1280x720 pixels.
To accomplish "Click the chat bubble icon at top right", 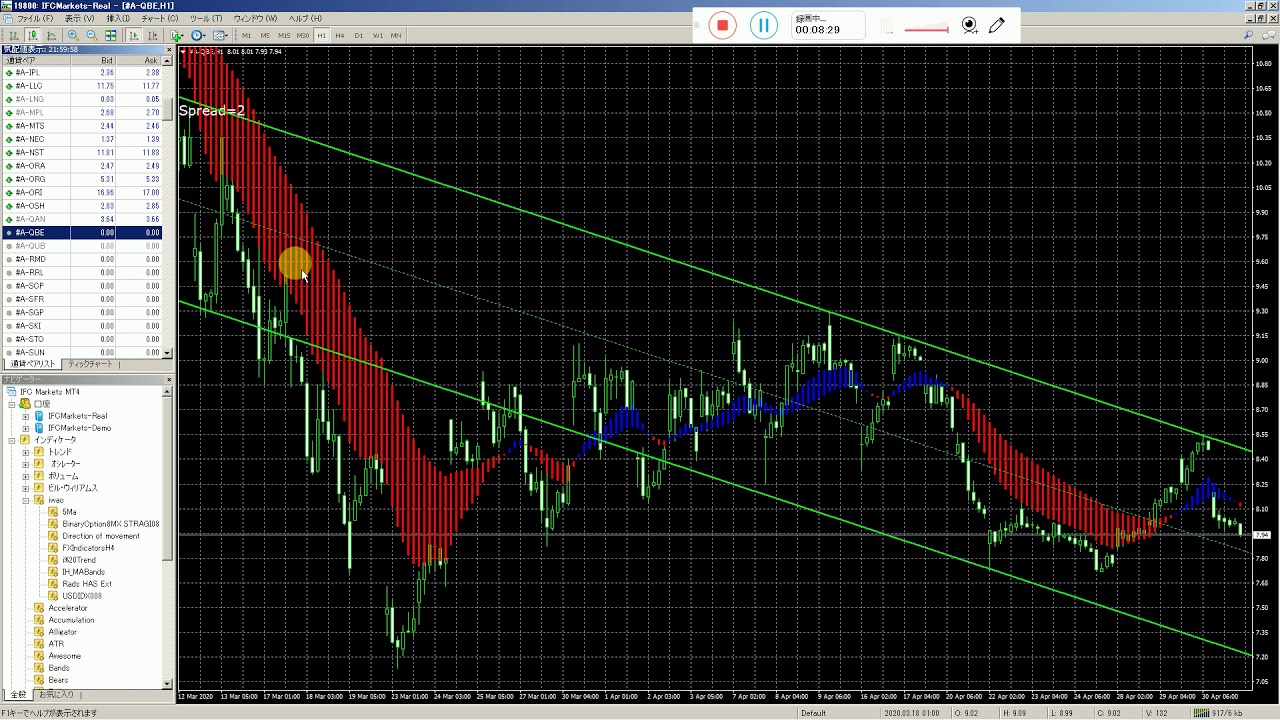I will (x=1267, y=35).
